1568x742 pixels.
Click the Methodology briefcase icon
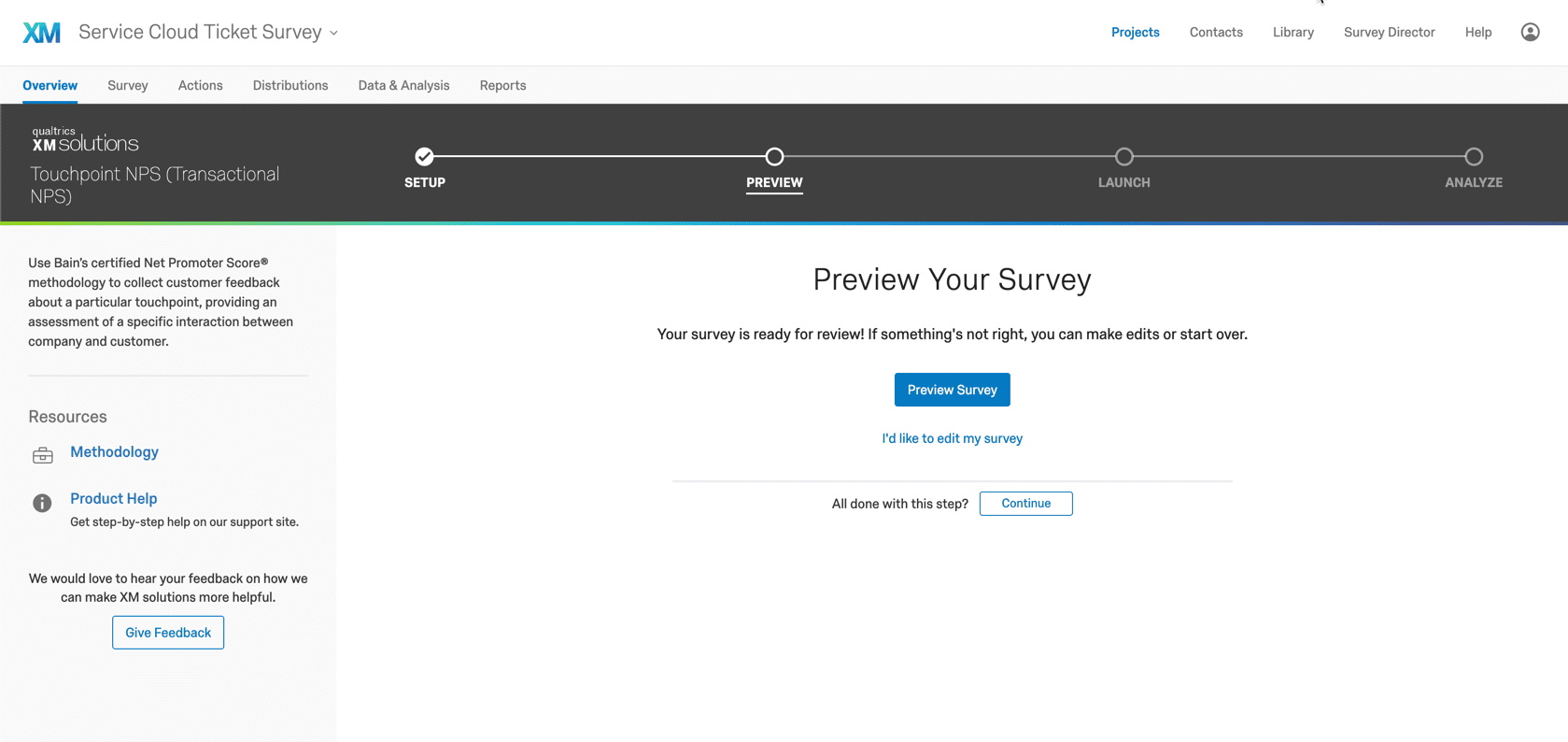pos(43,455)
